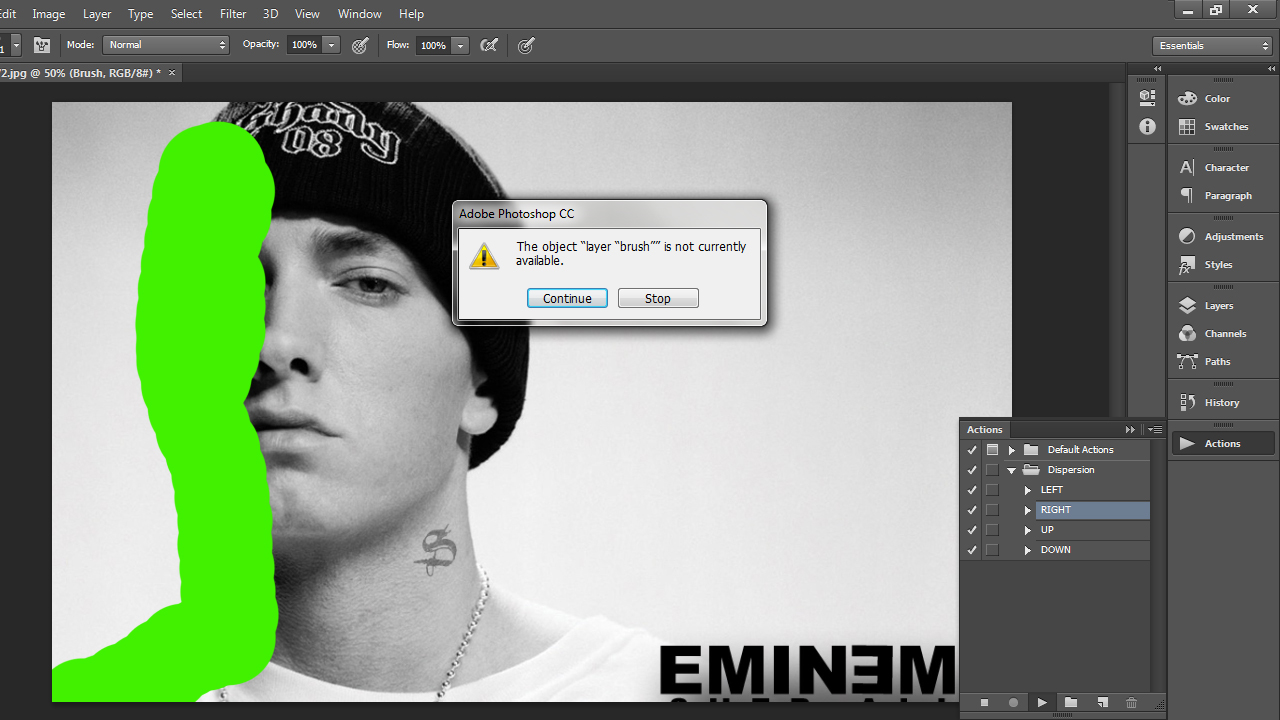Click Stop in the warning dialog
This screenshot has width=1280, height=720.
(x=658, y=298)
